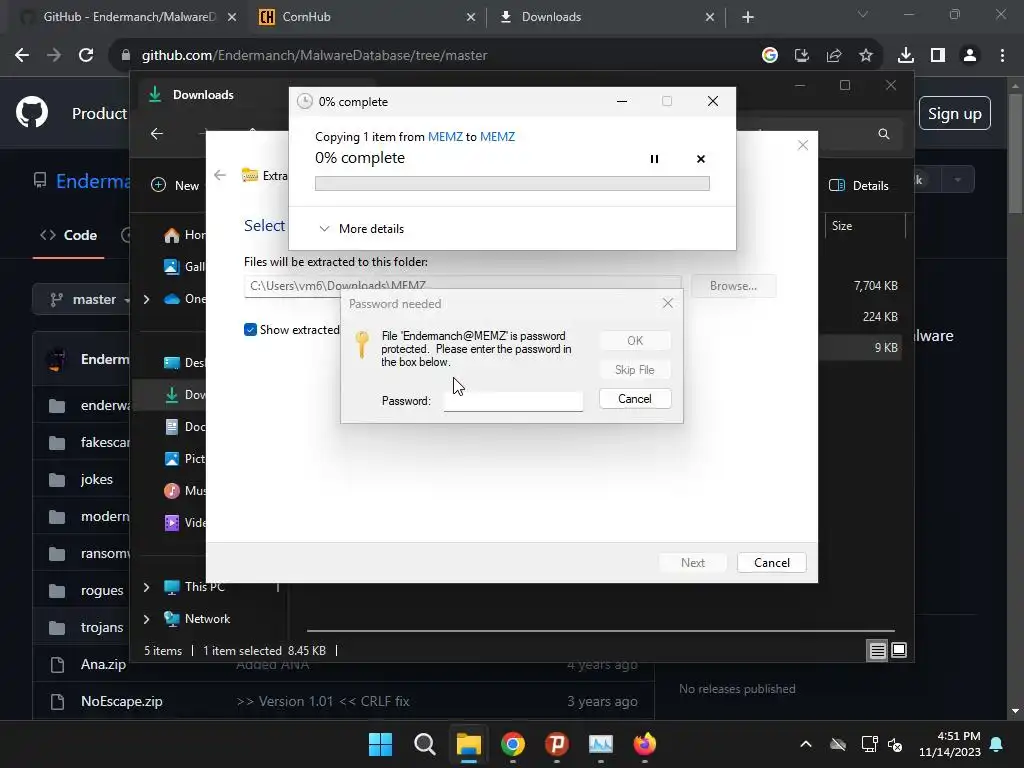Image resolution: width=1024 pixels, height=768 pixels.
Task: Pause the MEMZ copy operation
Action: pyautogui.click(x=654, y=159)
